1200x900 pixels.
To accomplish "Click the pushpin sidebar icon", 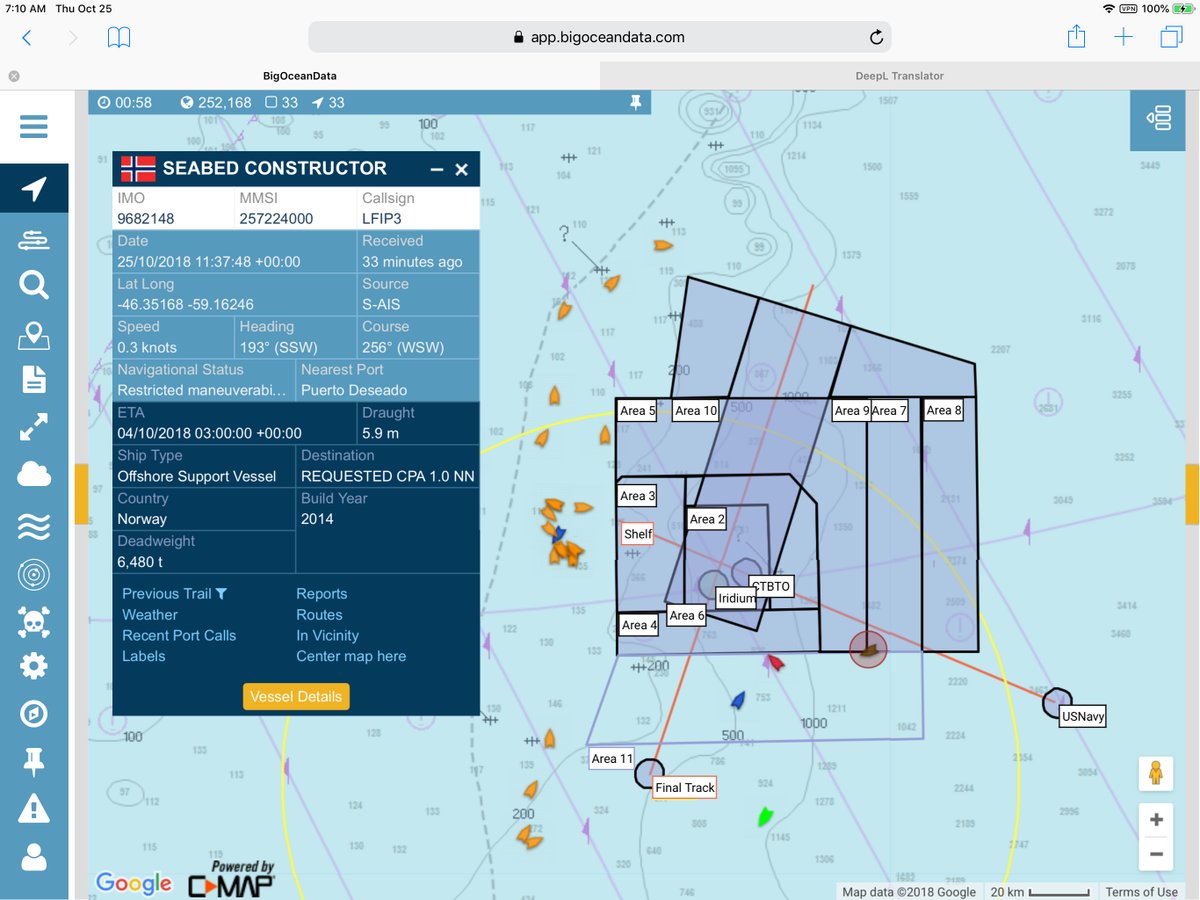I will pos(33,762).
